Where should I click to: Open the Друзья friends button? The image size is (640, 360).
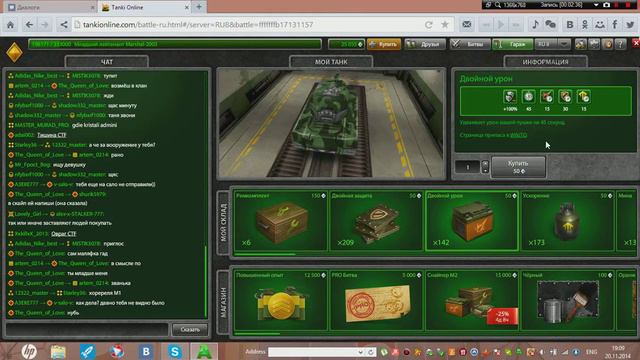424,44
